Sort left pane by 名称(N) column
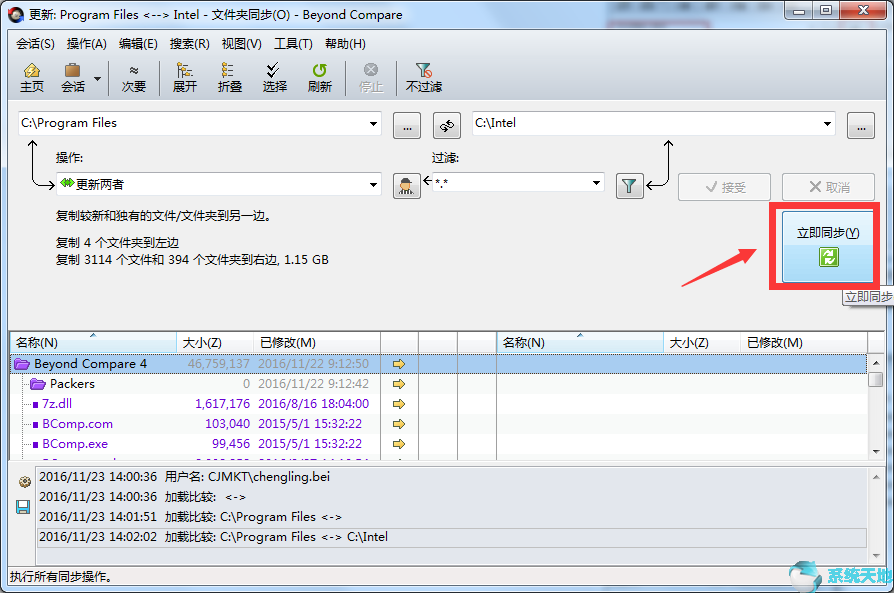The image size is (894, 593). (x=94, y=343)
